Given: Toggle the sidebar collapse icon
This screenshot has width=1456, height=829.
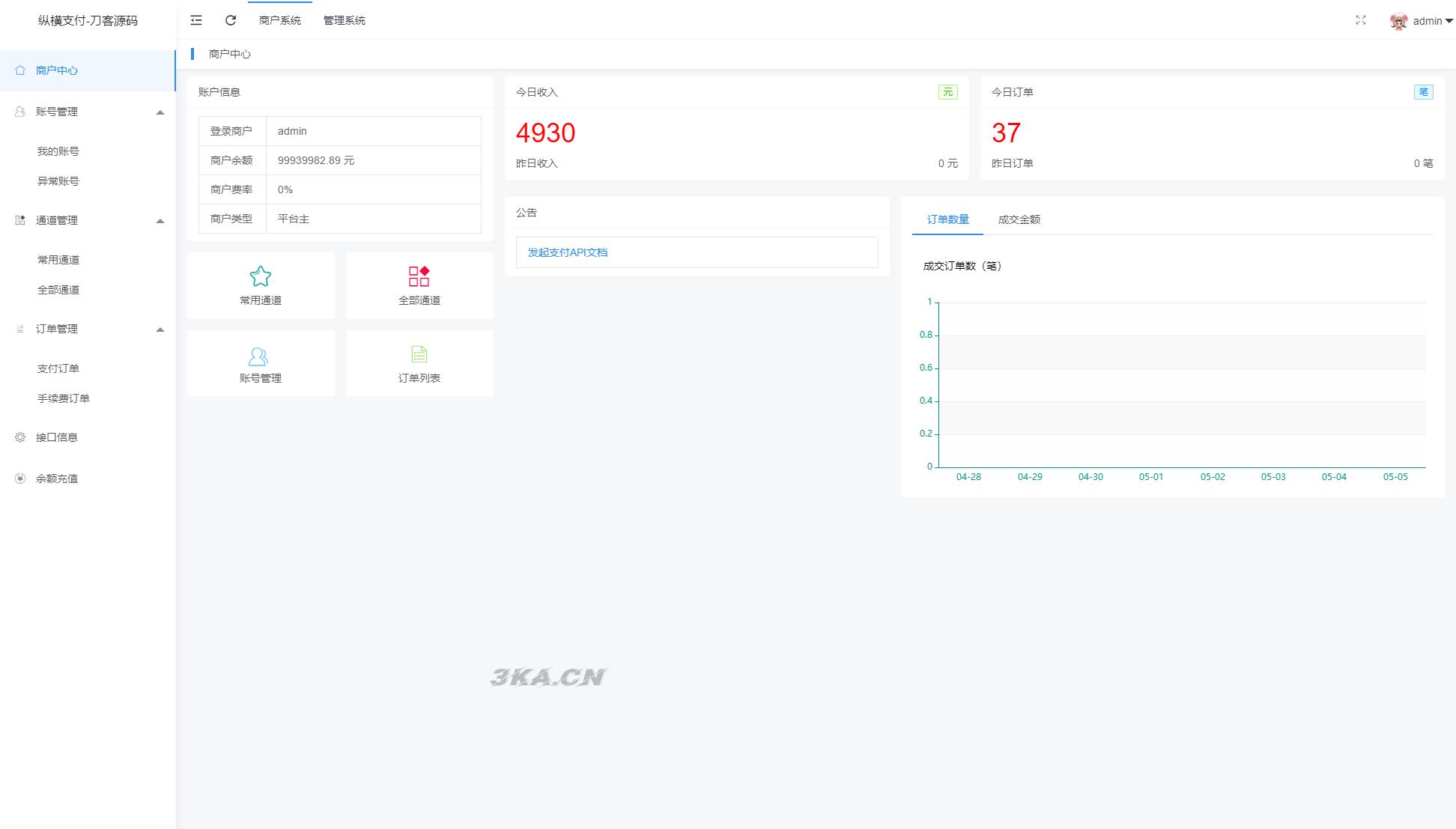Looking at the screenshot, I should tap(196, 20).
